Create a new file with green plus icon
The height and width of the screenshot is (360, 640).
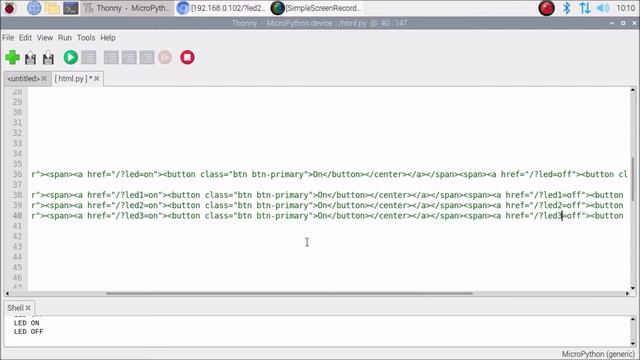click(13, 58)
